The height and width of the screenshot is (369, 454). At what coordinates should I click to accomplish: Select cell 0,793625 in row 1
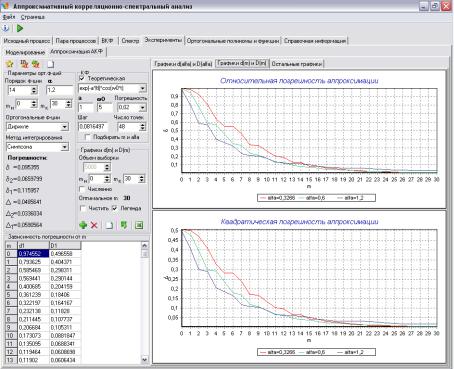click(x=33, y=262)
